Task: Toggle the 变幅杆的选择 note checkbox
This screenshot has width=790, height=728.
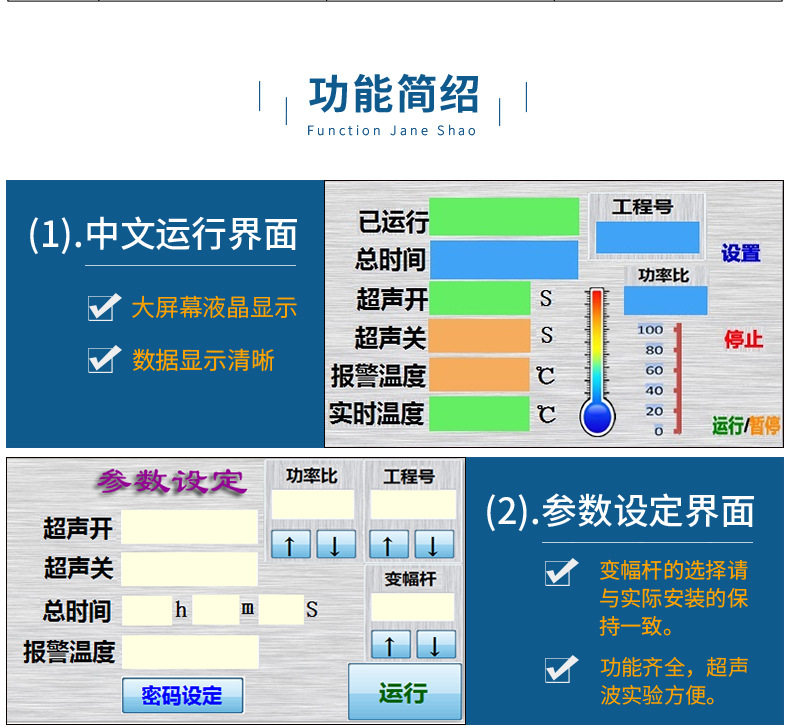Action: pyautogui.click(x=561, y=572)
